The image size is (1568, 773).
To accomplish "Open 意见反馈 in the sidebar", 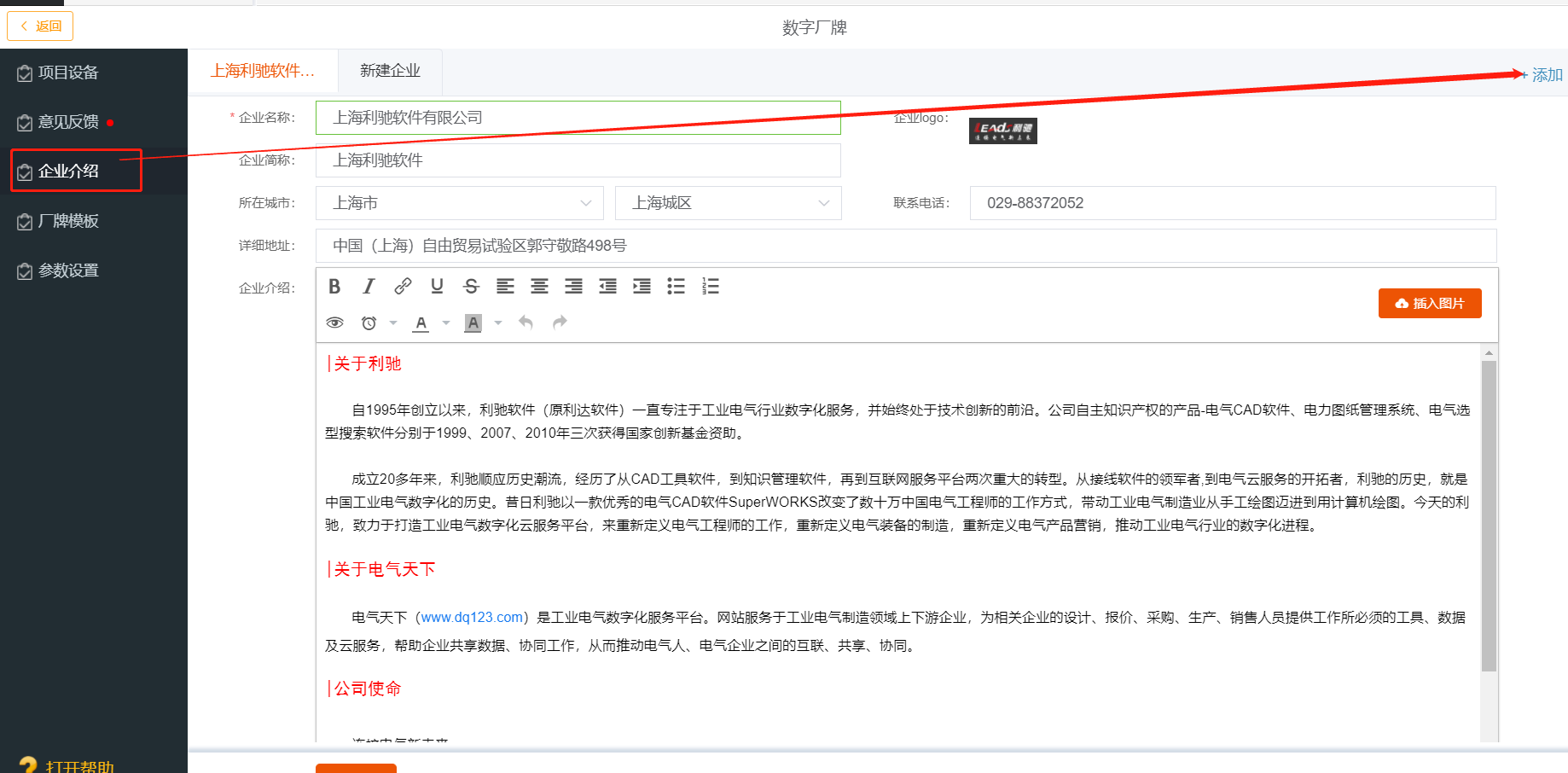I will [x=94, y=123].
